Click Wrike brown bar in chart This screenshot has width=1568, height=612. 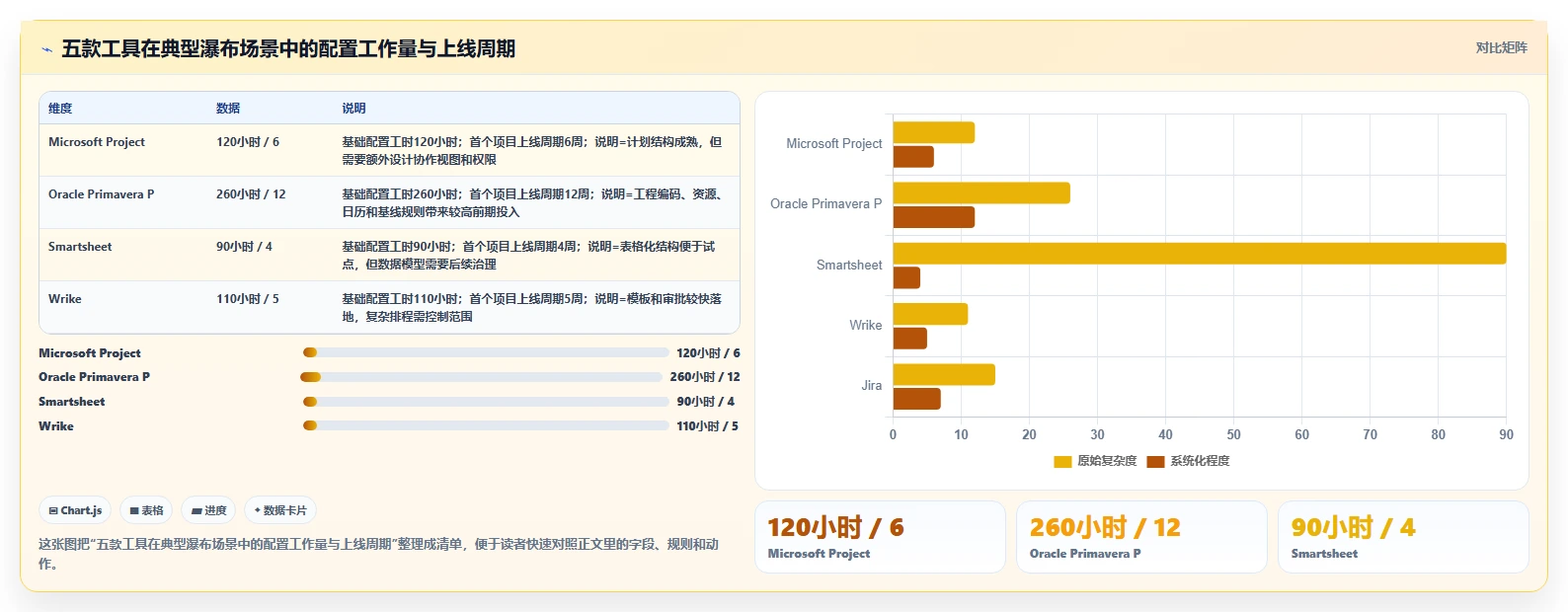coord(910,339)
